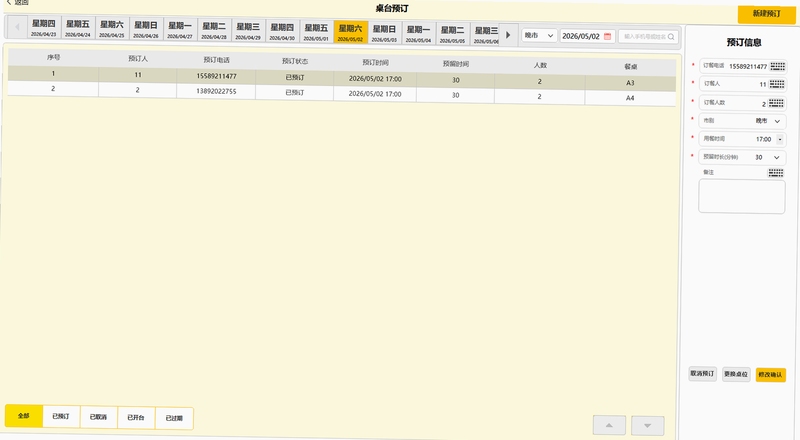
Task: Go back with 返回 arrow
Action: pos(17,3)
